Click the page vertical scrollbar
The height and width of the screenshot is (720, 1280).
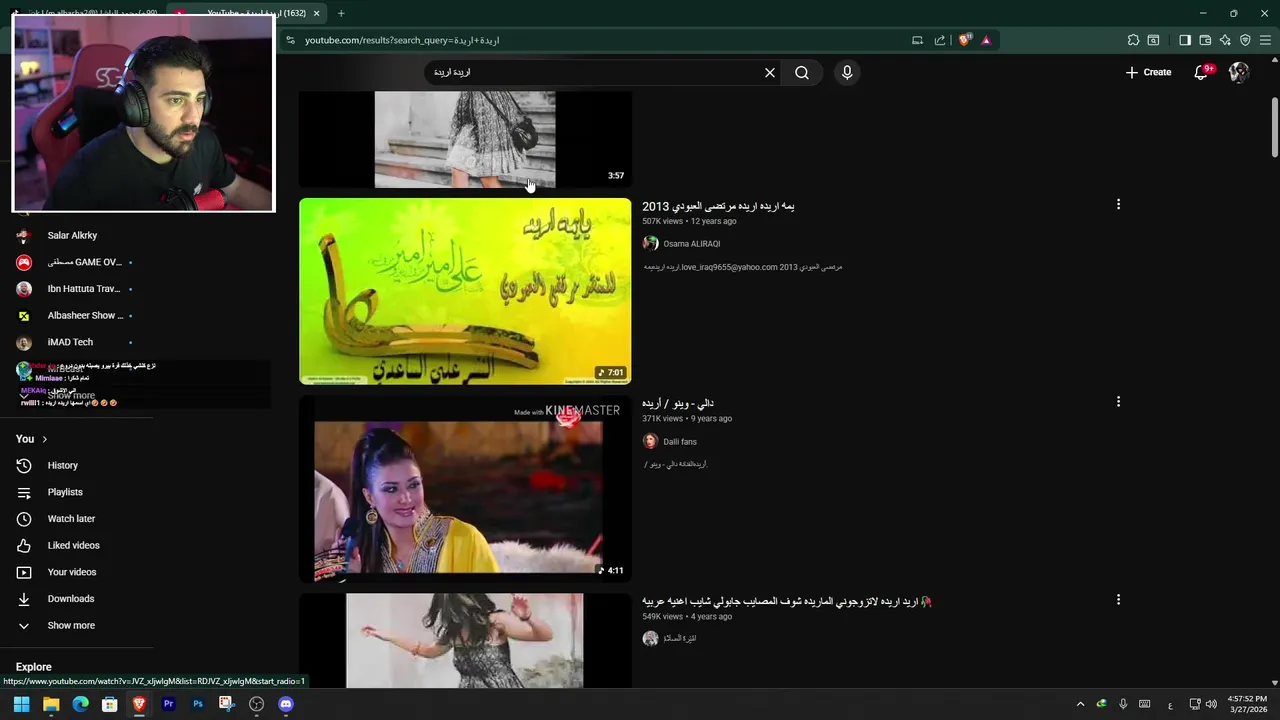(x=1274, y=128)
